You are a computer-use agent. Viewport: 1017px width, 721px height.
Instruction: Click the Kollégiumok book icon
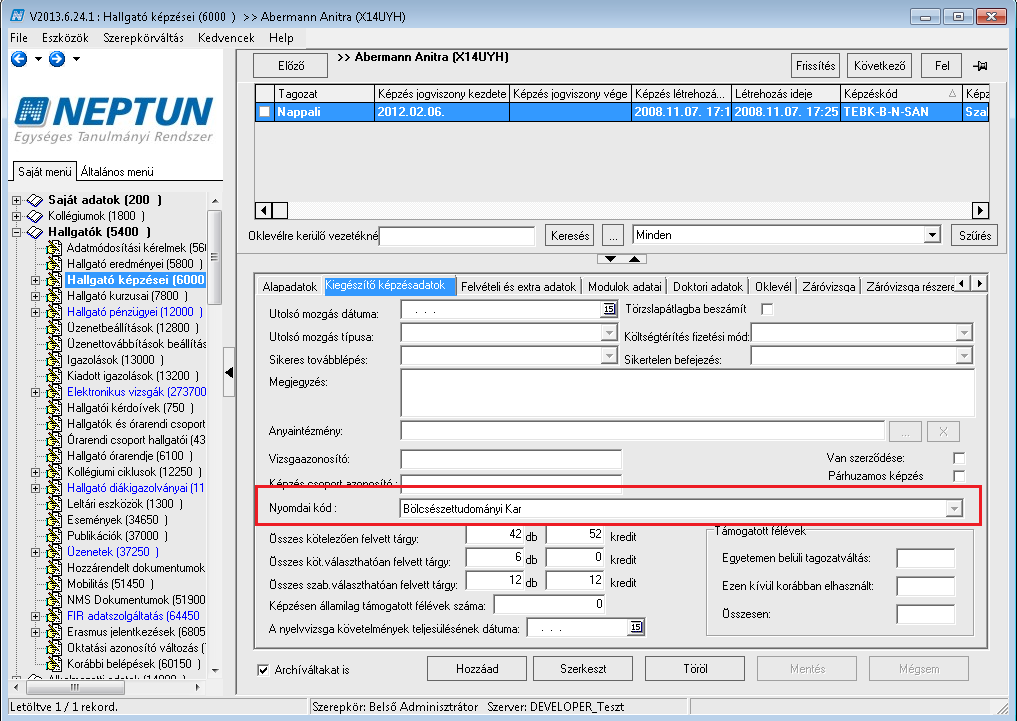[x=34, y=216]
